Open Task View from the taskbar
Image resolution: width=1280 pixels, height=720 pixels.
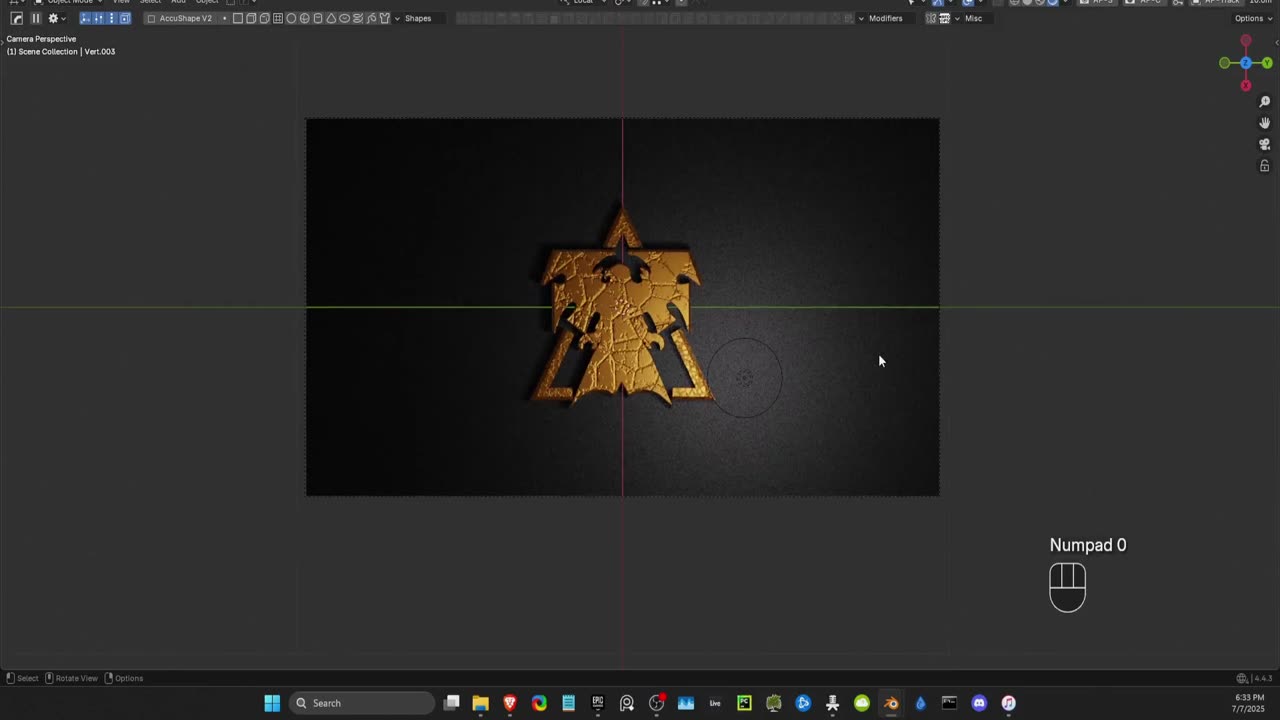point(452,703)
